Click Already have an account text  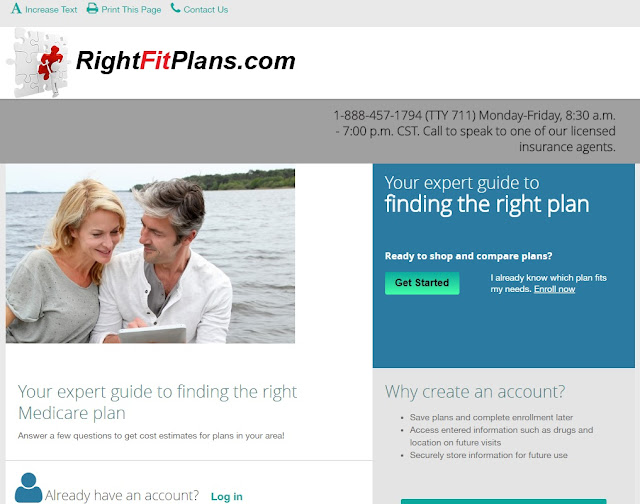[122, 495]
